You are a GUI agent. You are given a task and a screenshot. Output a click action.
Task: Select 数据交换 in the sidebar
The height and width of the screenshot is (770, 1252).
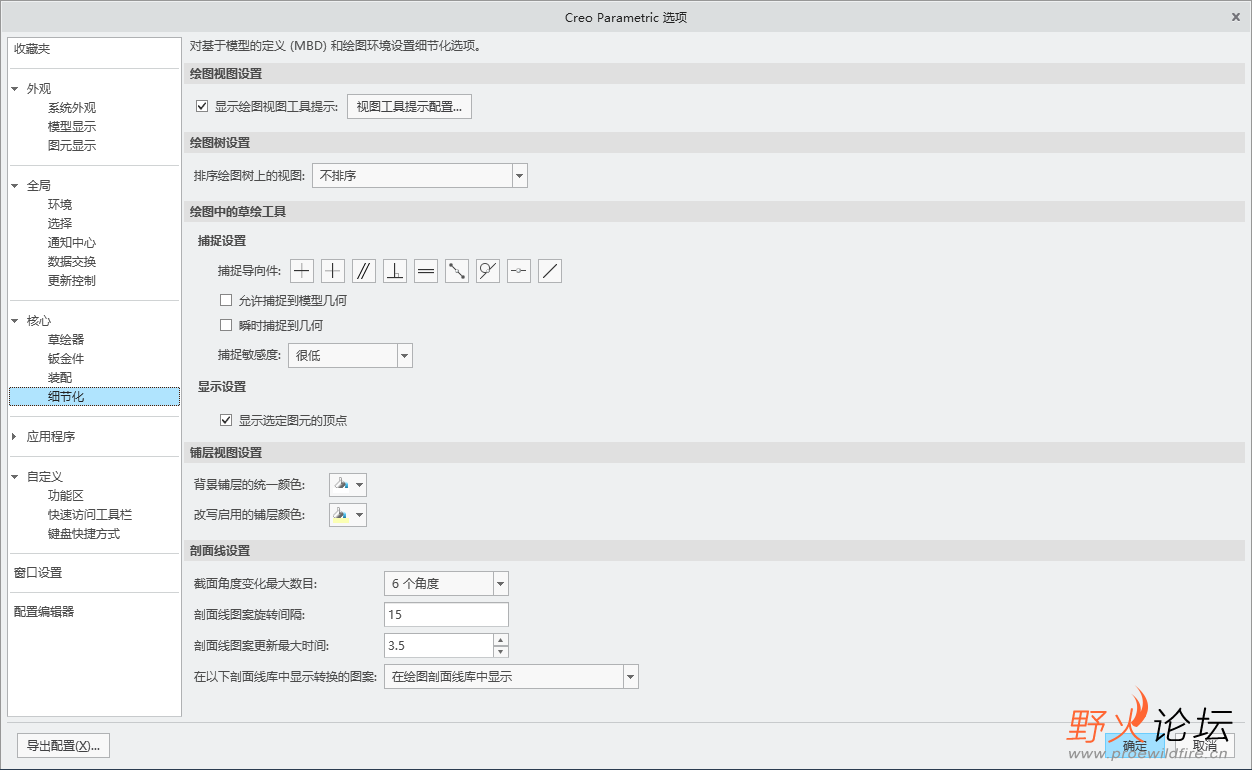pyautogui.click(x=72, y=262)
